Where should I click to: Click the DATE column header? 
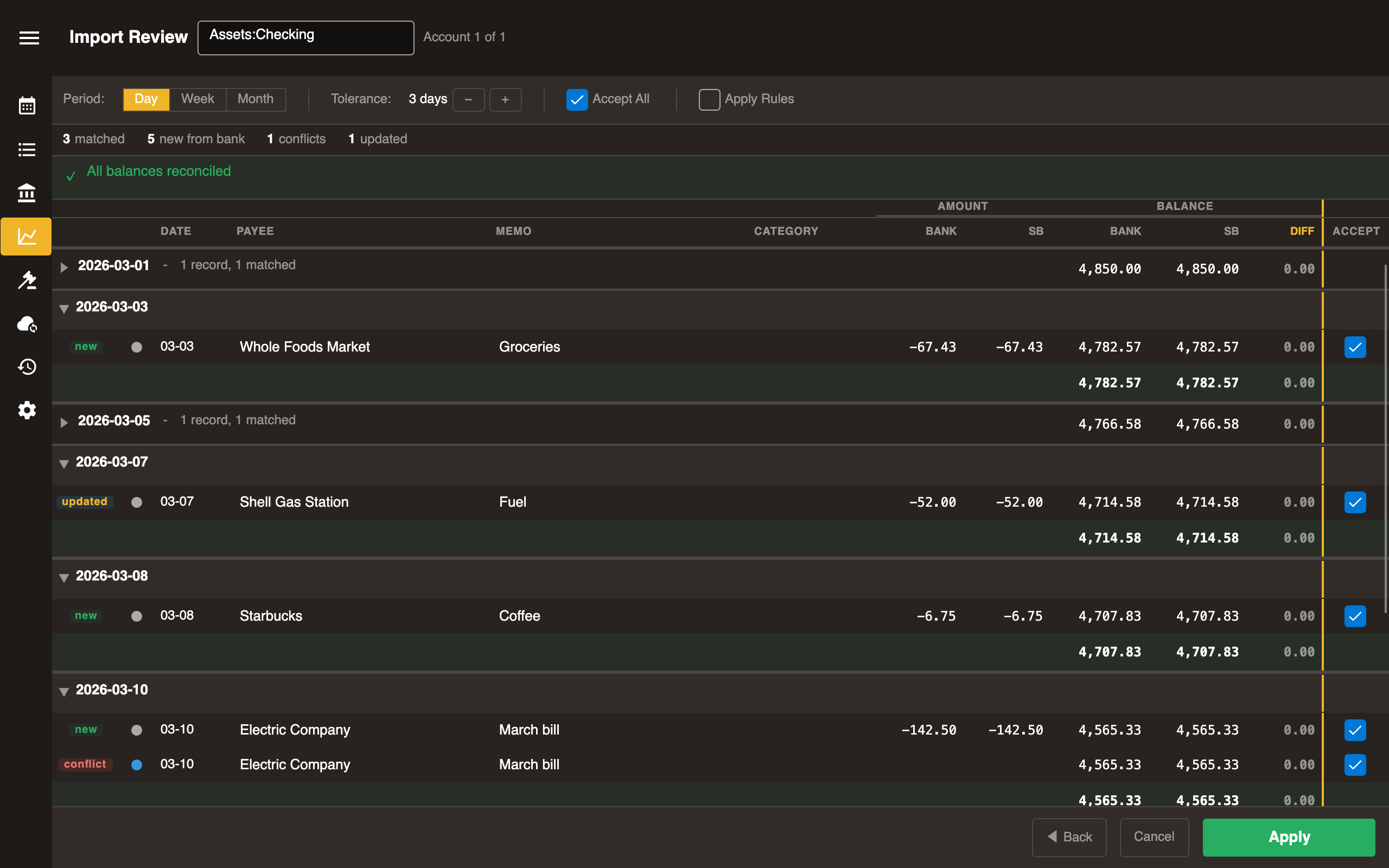coord(176,231)
